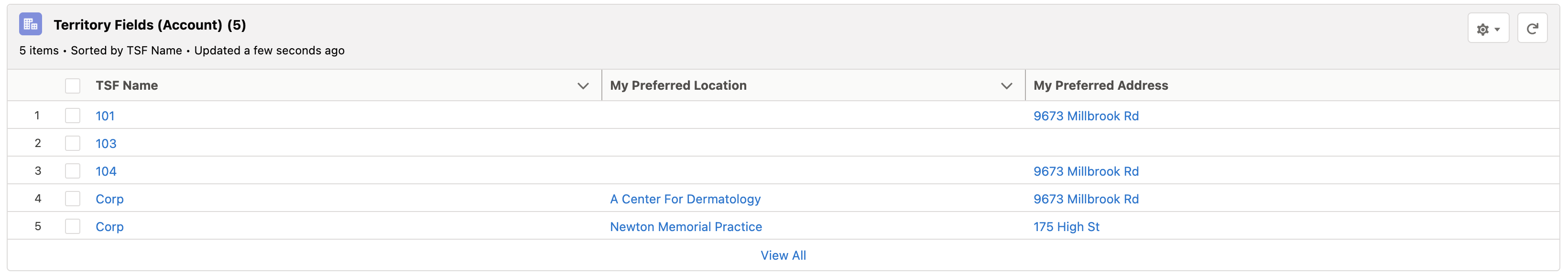
Task: Click the Territory Fields account icon
Action: pos(31,24)
